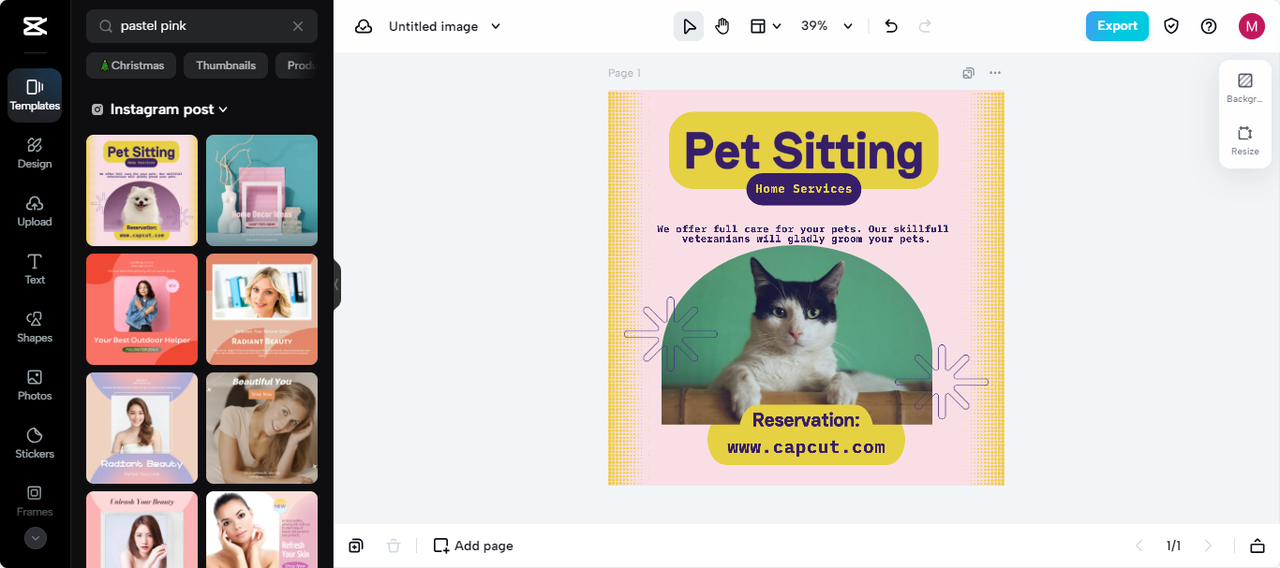The height and width of the screenshot is (568, 1280).
Task: Activate the Hand pan tool
Action: point(722,26)
